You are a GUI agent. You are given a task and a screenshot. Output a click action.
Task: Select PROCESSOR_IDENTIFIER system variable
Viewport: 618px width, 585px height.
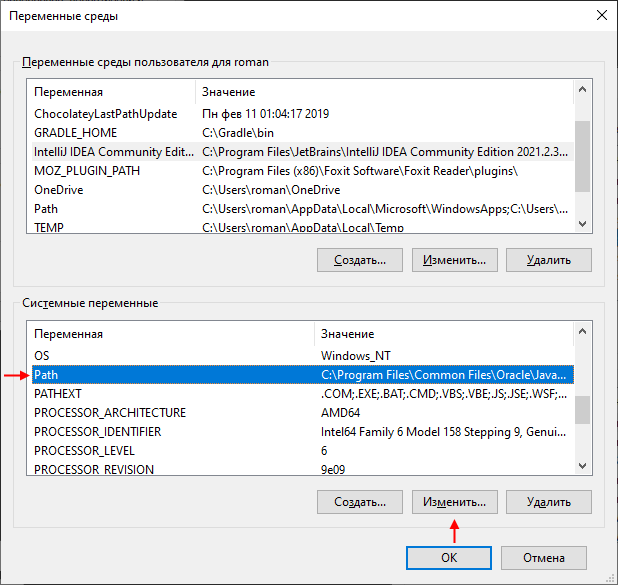(303, 432)
